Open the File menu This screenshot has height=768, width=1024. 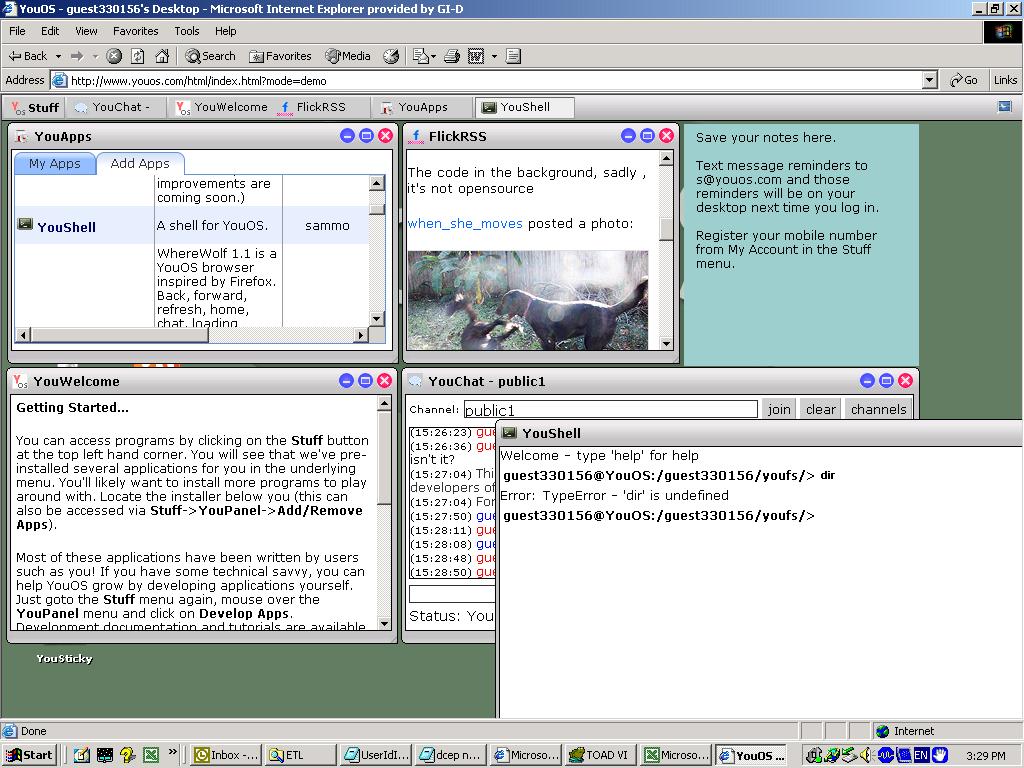17,31
